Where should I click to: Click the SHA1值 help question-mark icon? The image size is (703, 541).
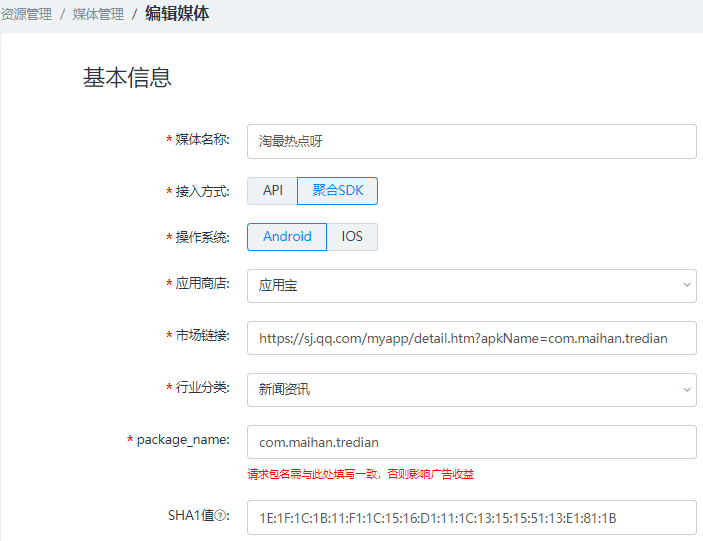(x=223, y=516)
